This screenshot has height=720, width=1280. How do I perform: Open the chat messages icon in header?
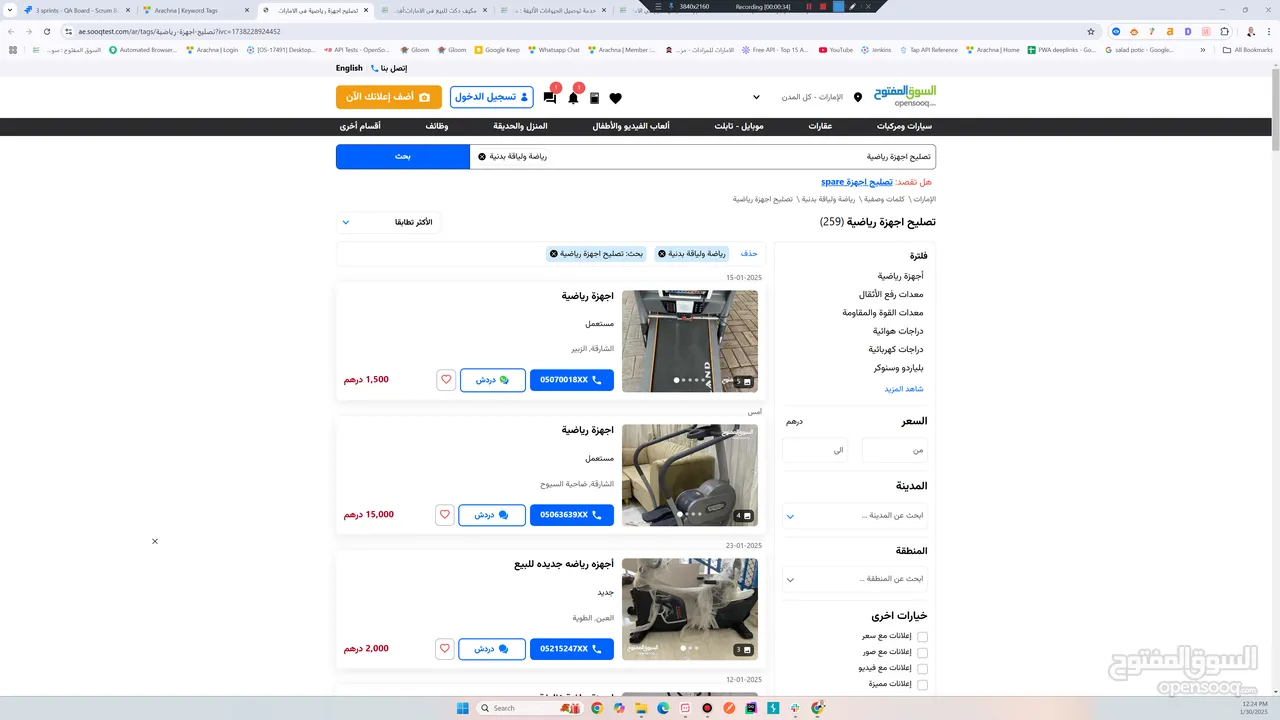point(550,98)
